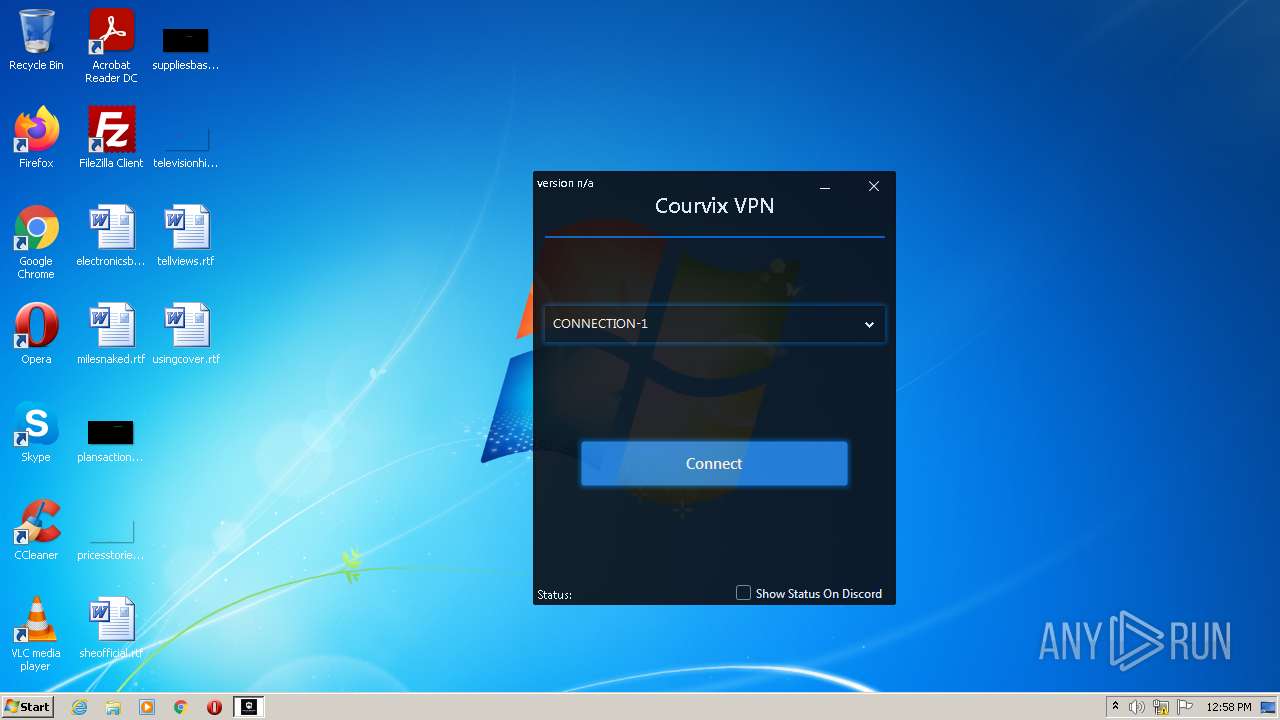Select the CCleaner desktop shortcut

tap(36, 530)
